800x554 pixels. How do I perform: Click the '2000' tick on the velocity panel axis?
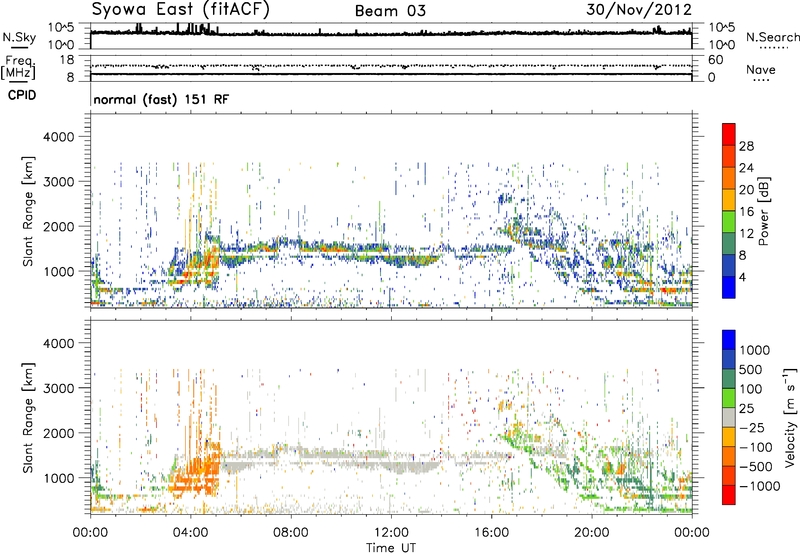(x=58, y=433)
